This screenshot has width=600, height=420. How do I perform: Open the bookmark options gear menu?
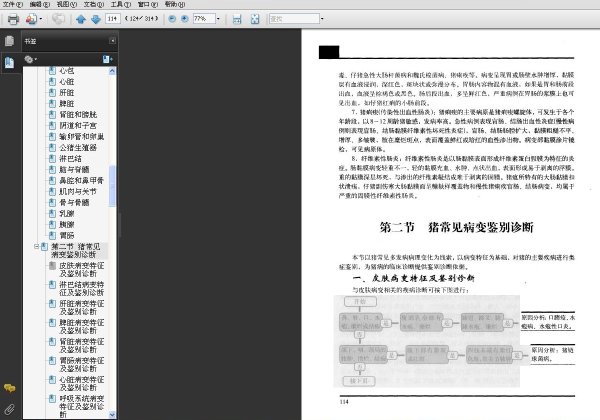[x=30, y=59]
